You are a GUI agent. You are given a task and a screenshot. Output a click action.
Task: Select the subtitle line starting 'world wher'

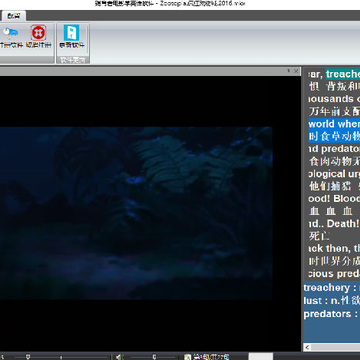pos(334,124)
